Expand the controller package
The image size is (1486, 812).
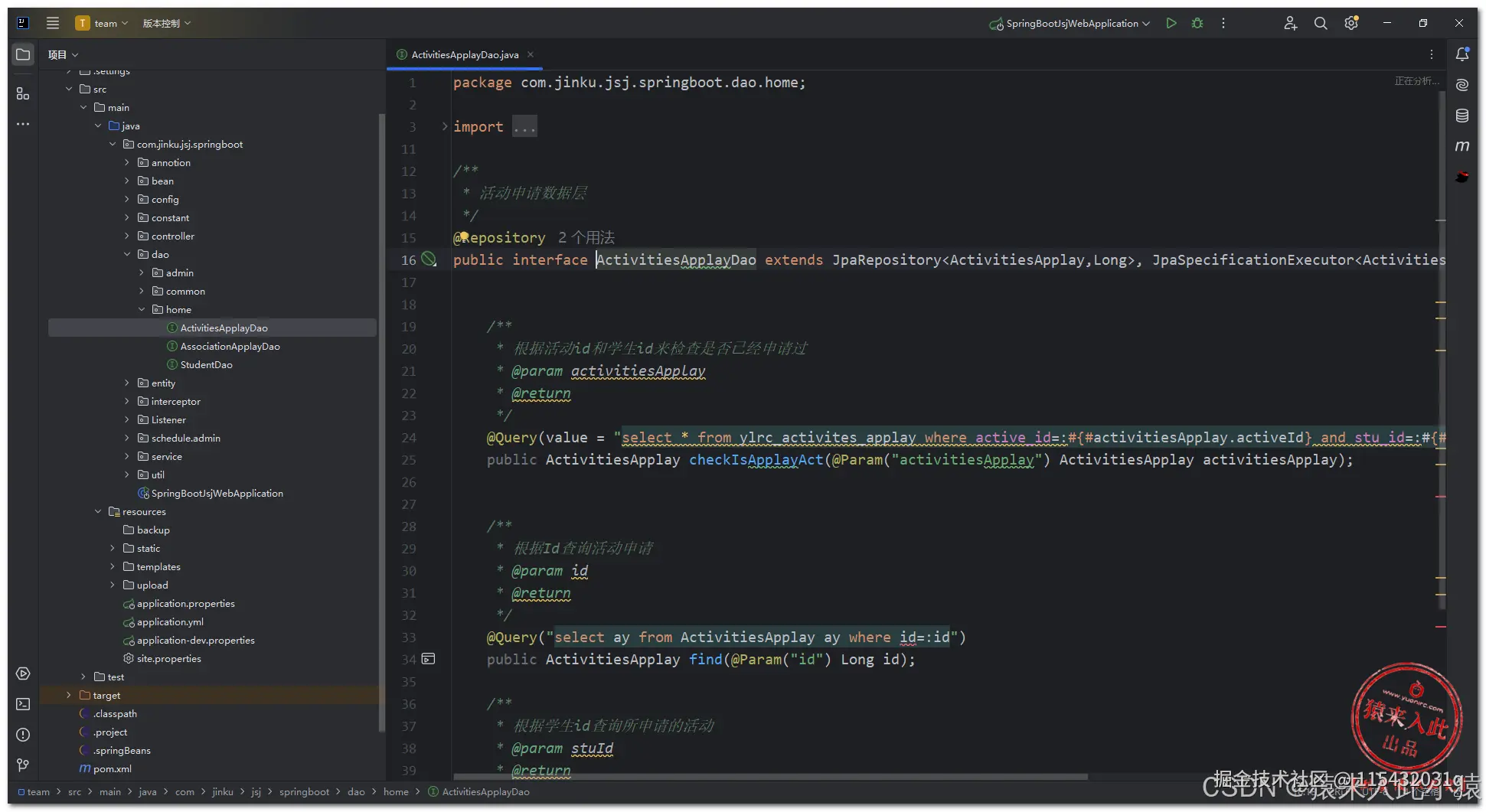pos(127,236)
